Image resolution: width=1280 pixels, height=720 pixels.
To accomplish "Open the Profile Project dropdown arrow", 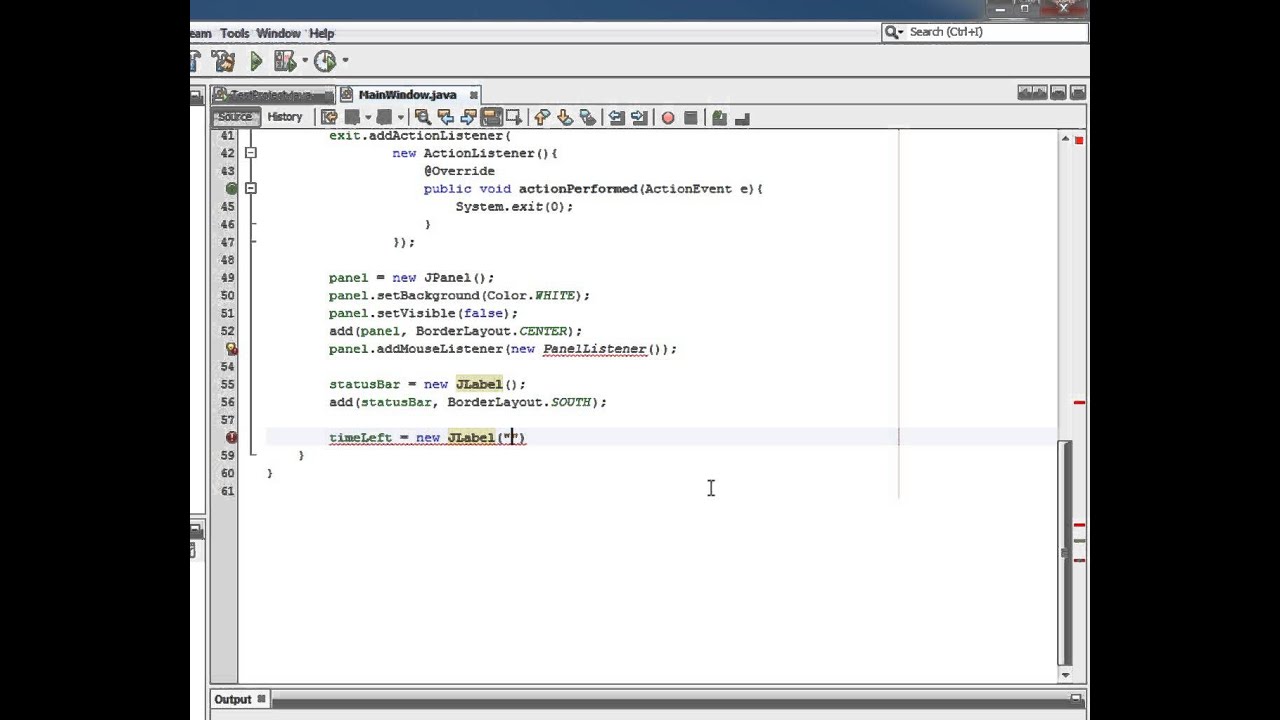I will (345, 62).
